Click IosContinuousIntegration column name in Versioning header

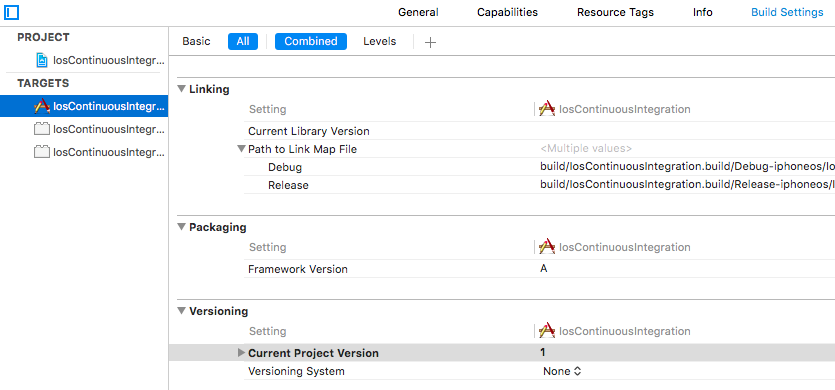point(624,331)
